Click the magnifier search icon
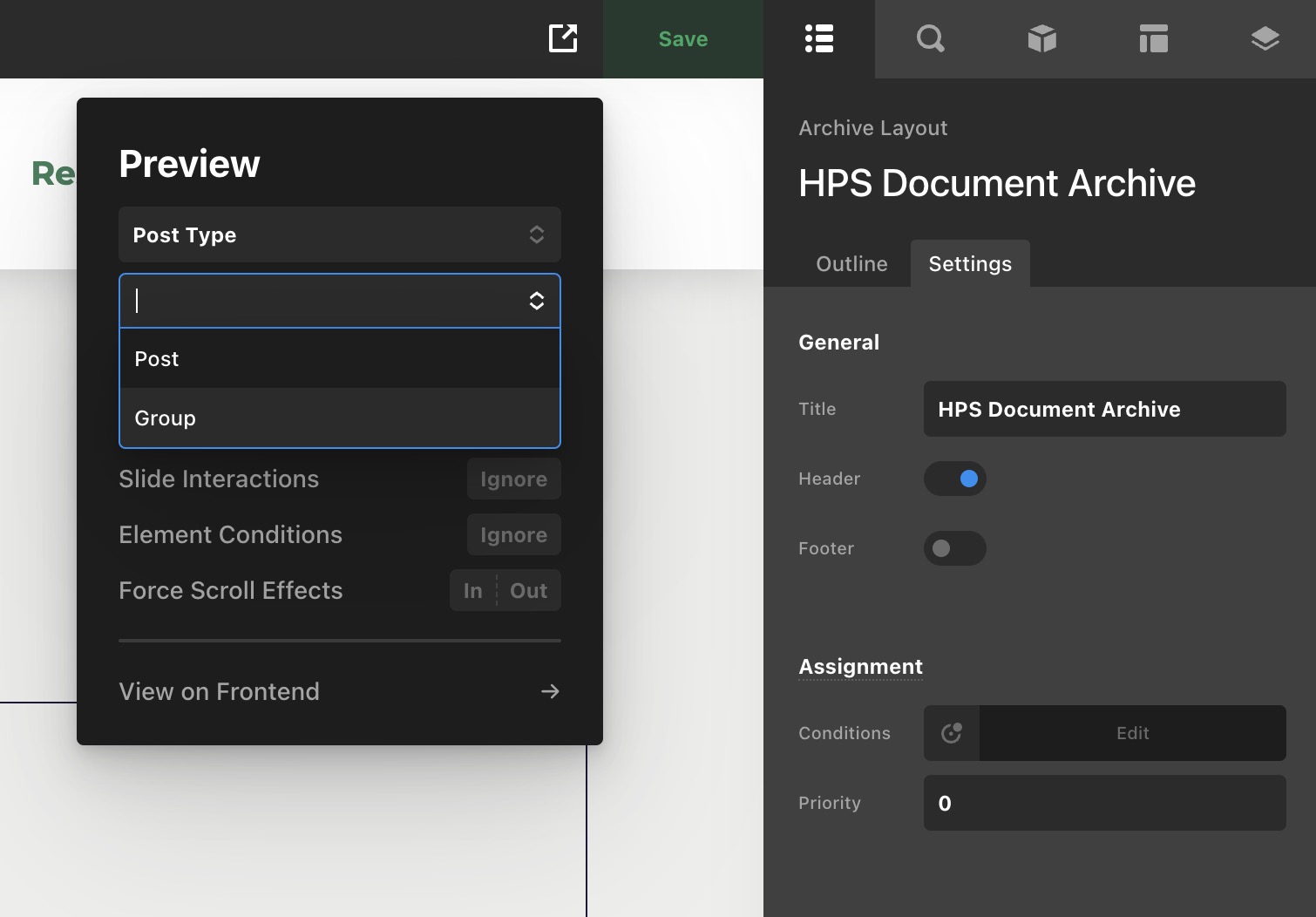This screenshot has width=1316, height=917. (930, 38)
